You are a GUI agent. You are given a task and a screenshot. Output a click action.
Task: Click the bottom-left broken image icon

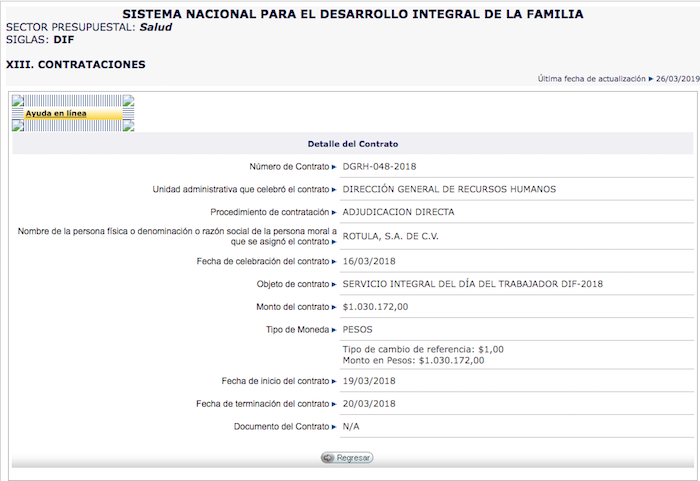point(17,126)
